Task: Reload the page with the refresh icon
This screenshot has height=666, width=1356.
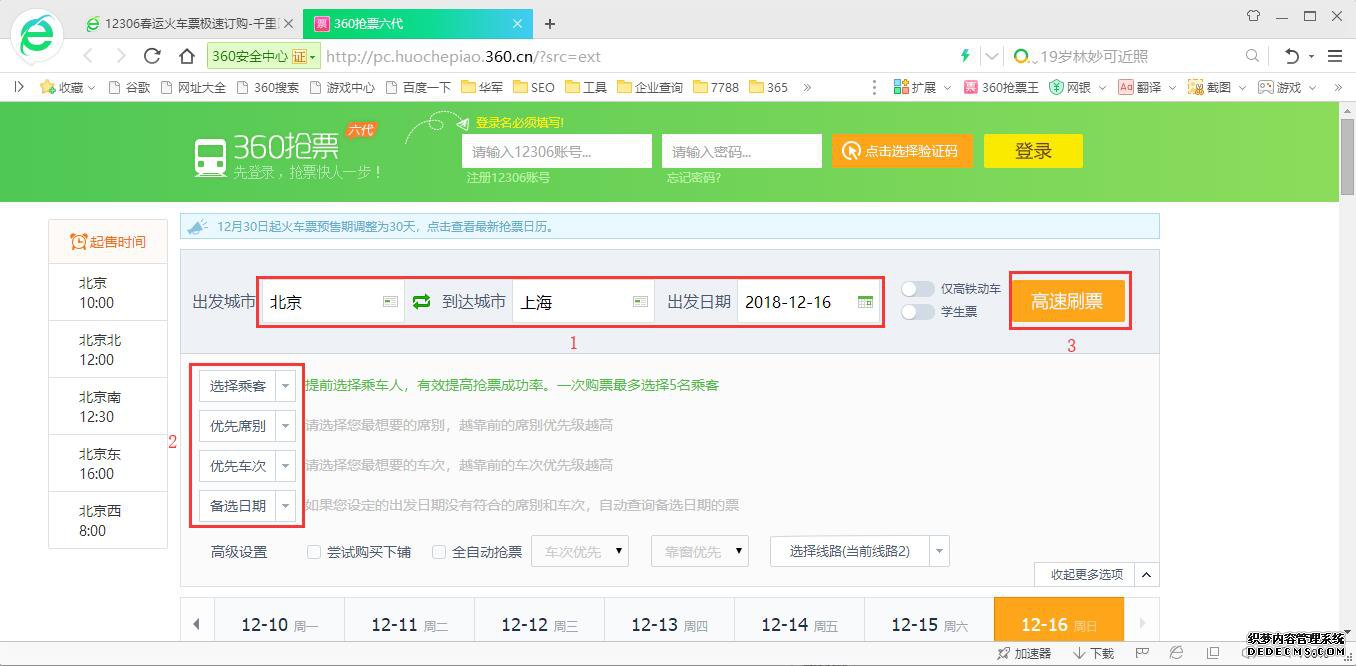Action: click(153, 56)
